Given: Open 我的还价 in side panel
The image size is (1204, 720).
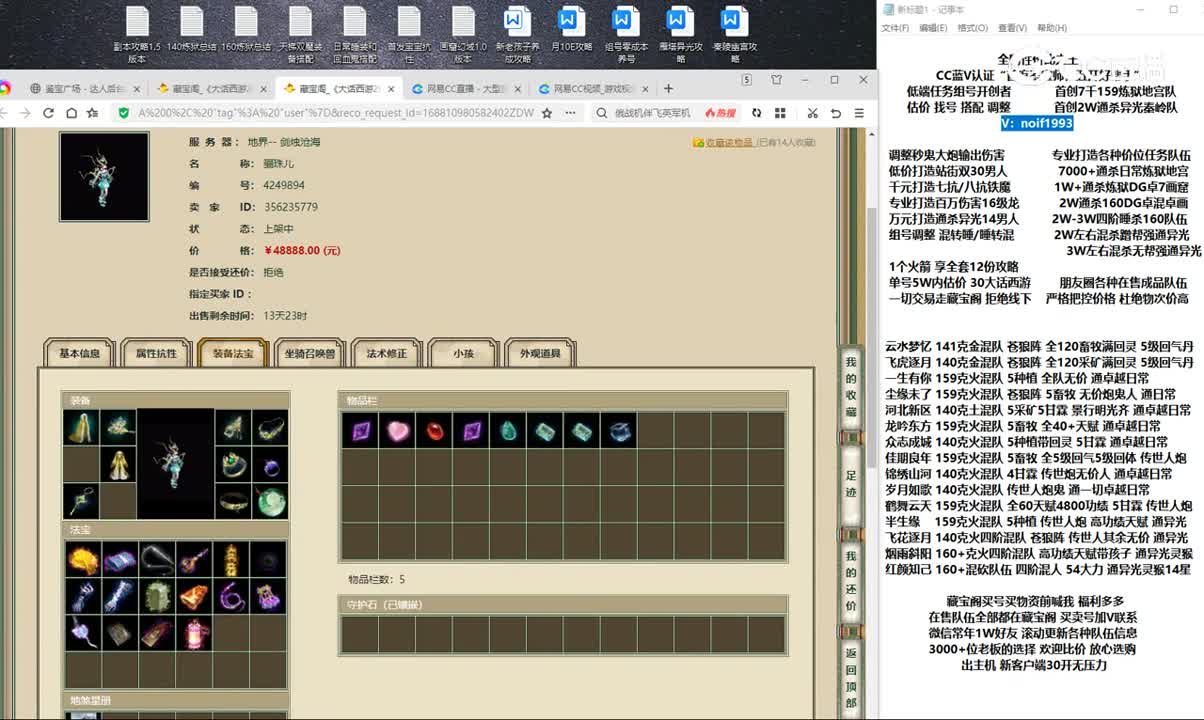Looking at the screenshot, I should coord(851,581).
